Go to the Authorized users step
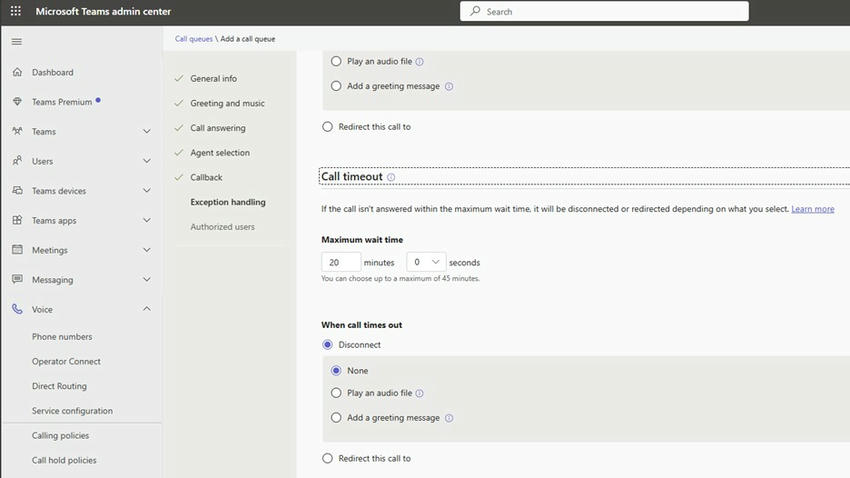Viewport: 850px width, 478px height. tap(222, 227)
